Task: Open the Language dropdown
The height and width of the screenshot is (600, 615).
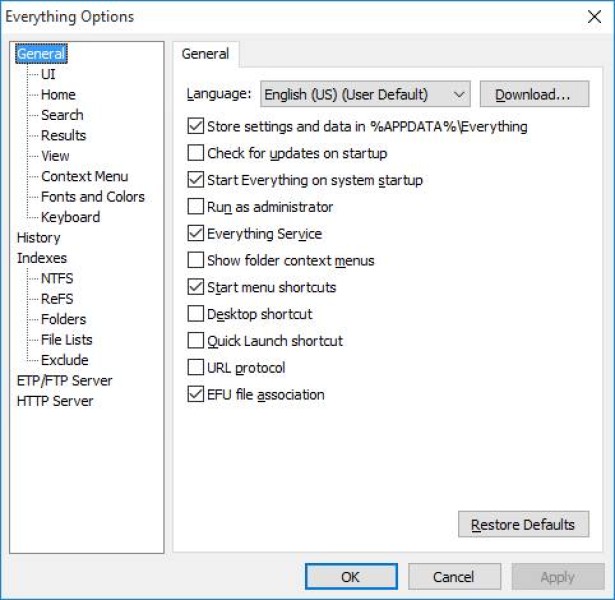Action: (x=364, y=95)
